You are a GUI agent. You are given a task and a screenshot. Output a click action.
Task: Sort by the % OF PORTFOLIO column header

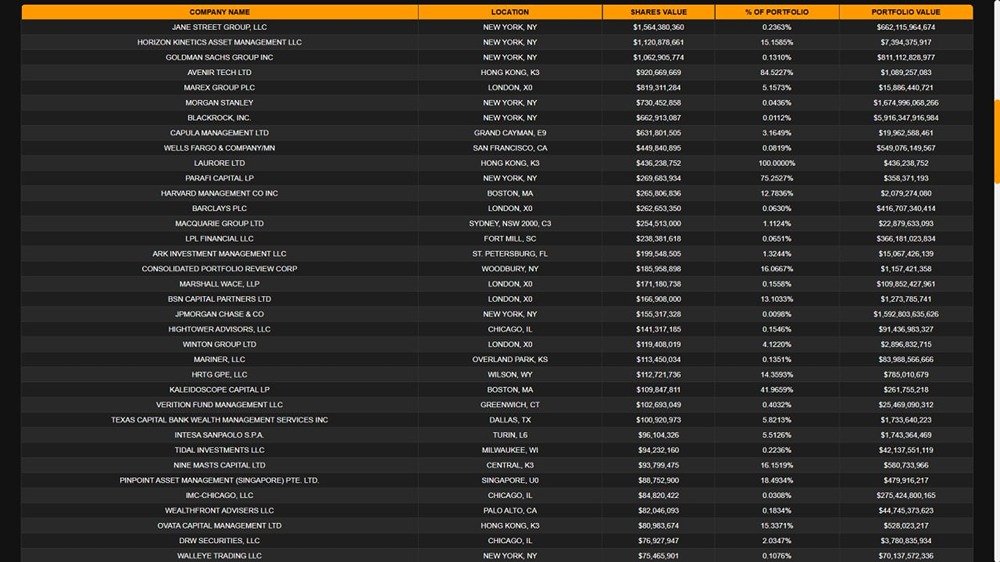777,12
